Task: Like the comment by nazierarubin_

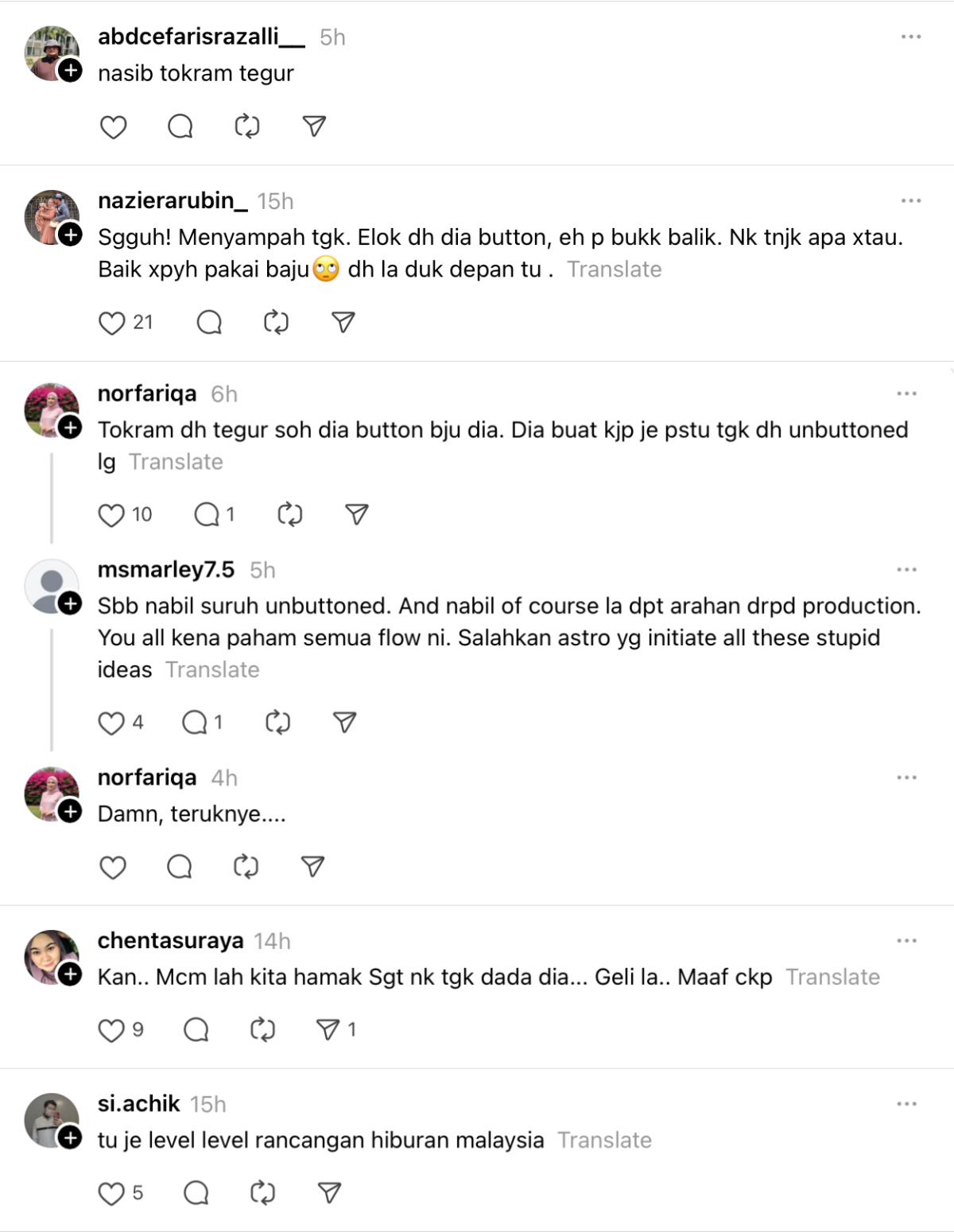Action: [x=110, y=322]
